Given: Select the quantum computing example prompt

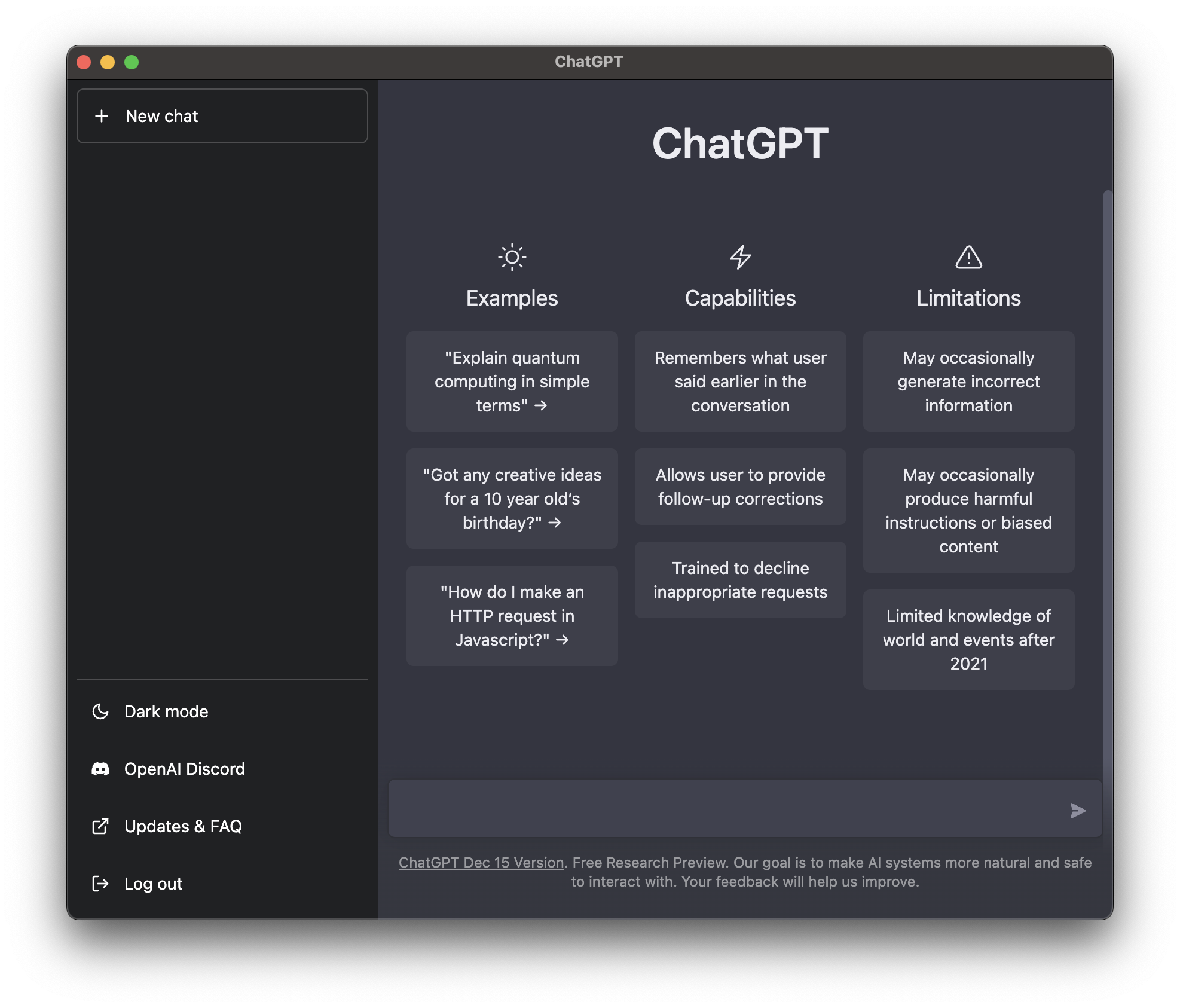Looking at the screenshot, I should coord(512,381).
